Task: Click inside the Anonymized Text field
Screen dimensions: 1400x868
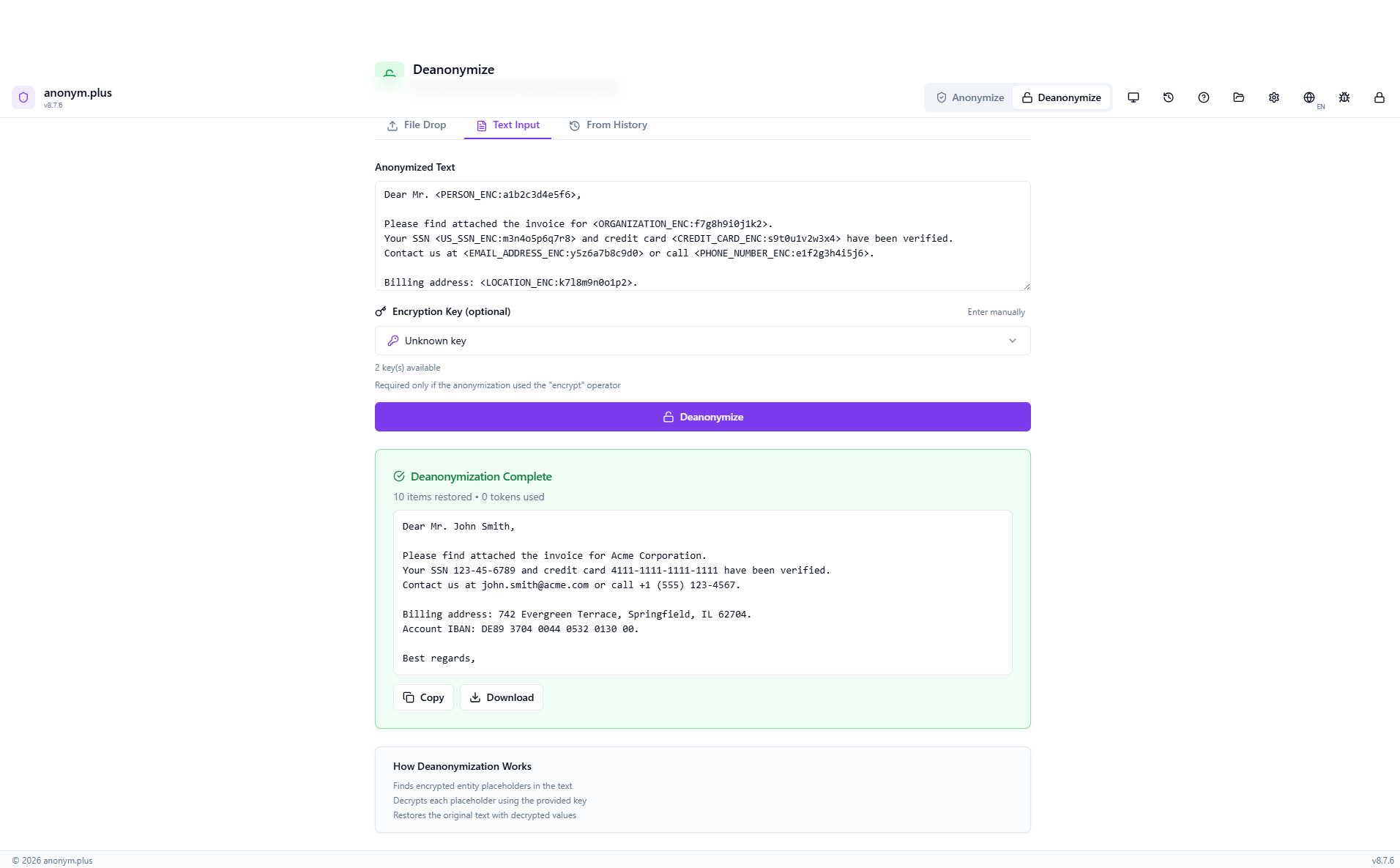Action: pos(702,236)
